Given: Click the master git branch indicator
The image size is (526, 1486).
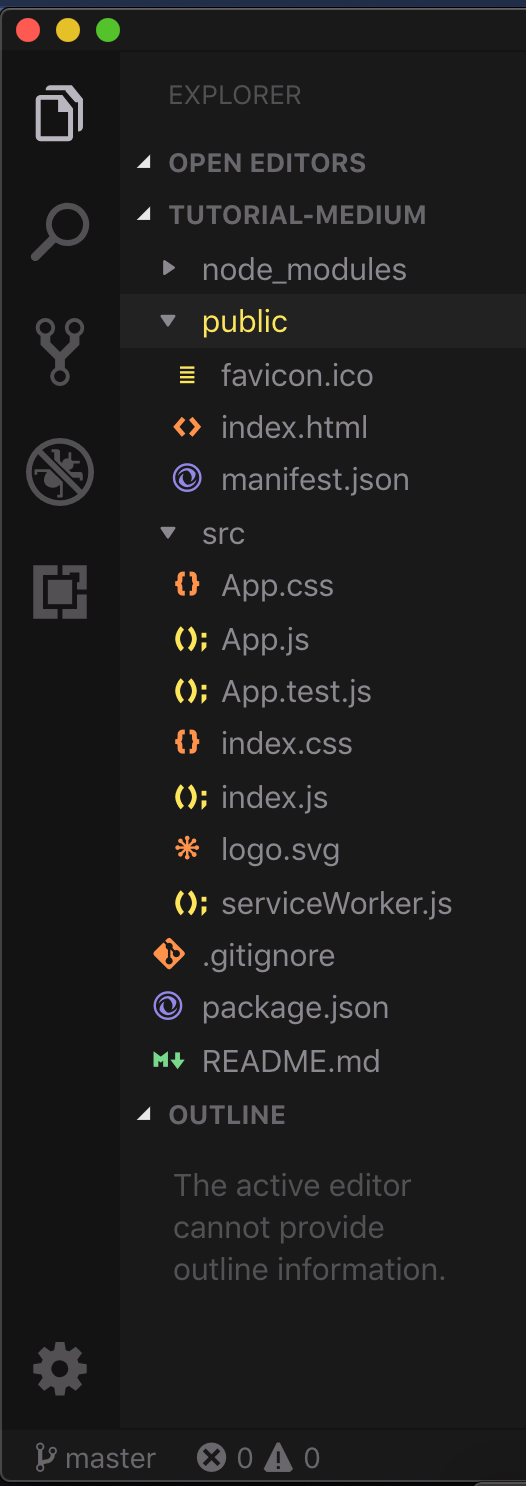Looking at the screenshot, I should [x=96, y=1458].
